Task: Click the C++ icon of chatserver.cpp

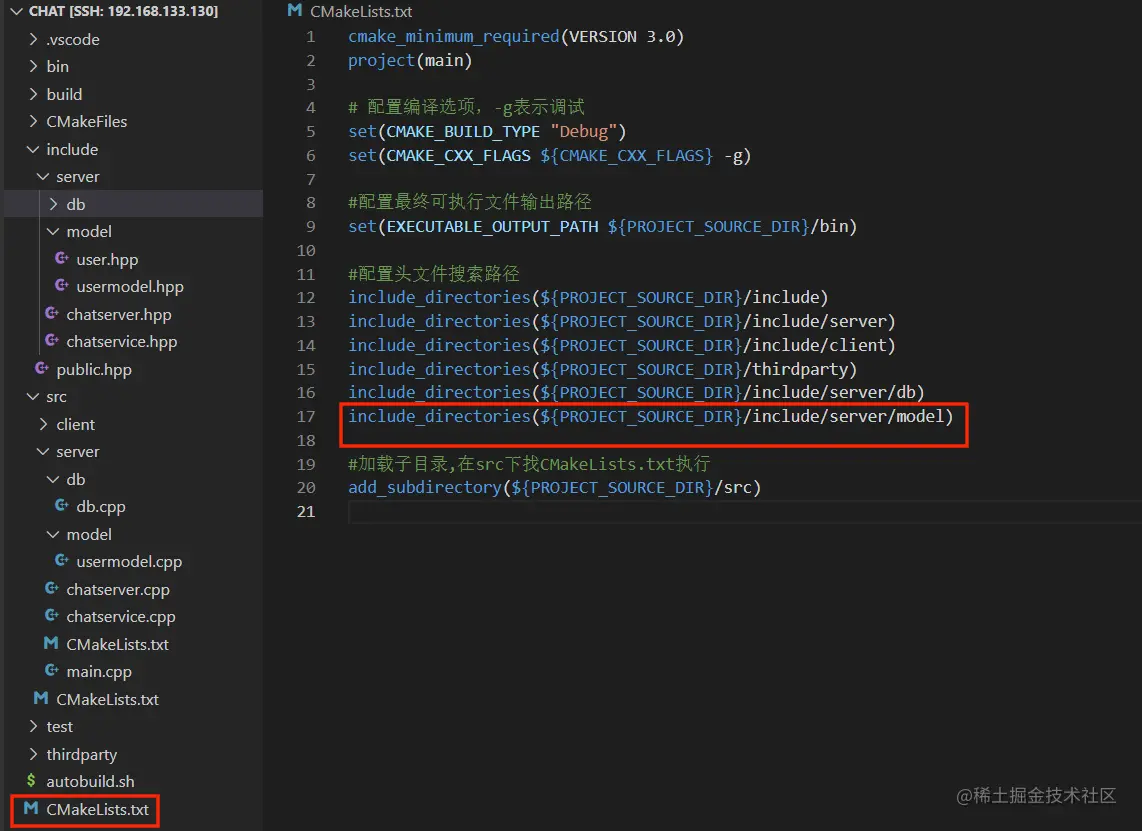Action: pos(52,588)
